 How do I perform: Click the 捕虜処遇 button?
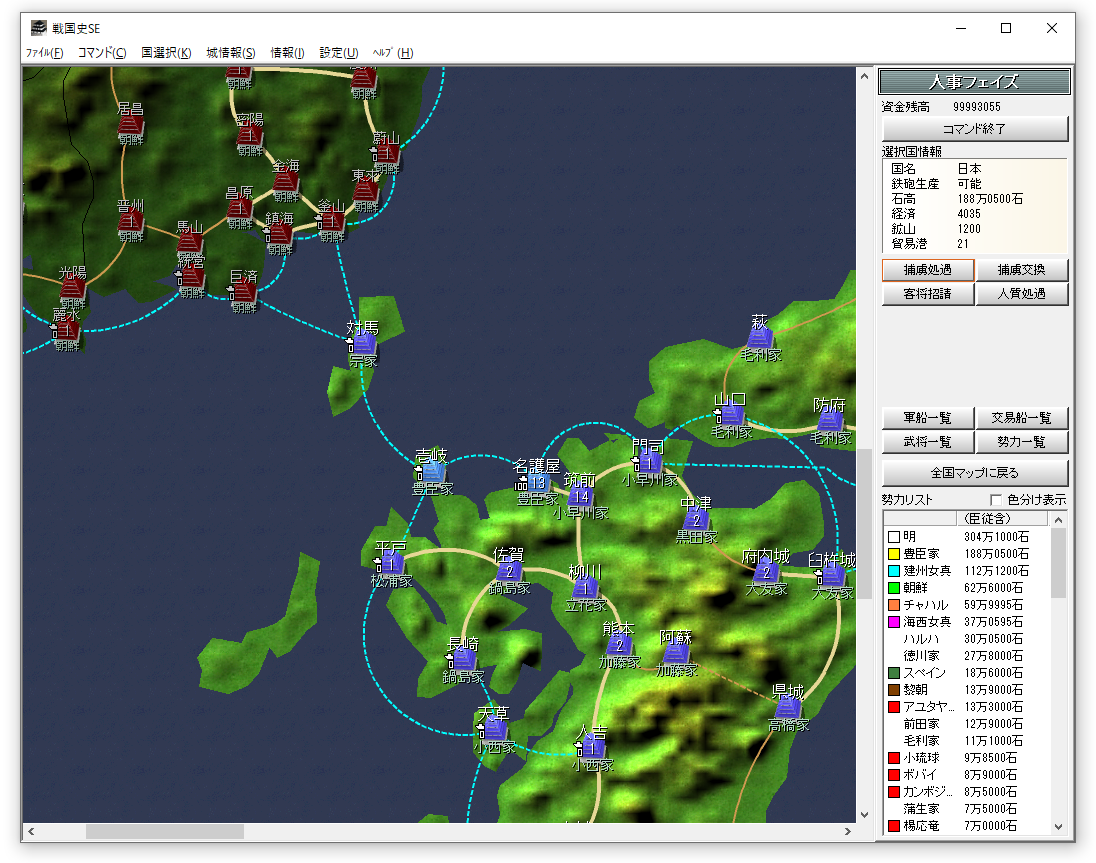click(x=926, y=270)
